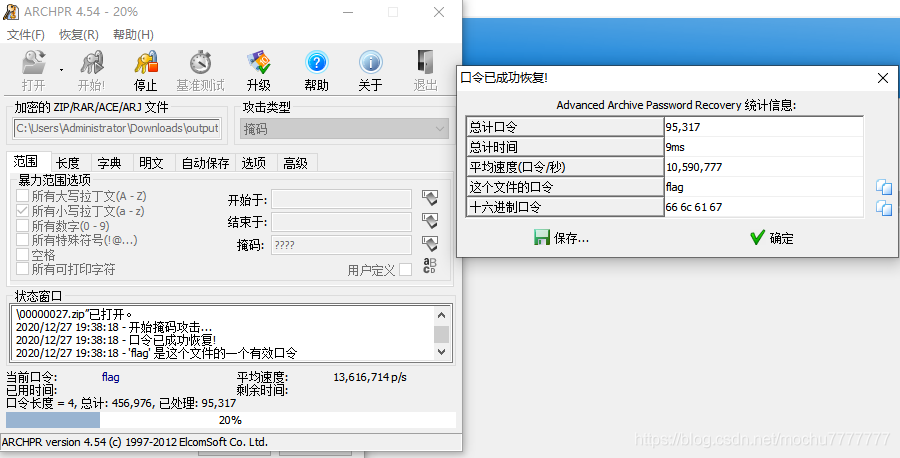The width and height of the screenshot is (900, 458).
Task: Copy the recovered password flag icon
Action: pos(884,188)
